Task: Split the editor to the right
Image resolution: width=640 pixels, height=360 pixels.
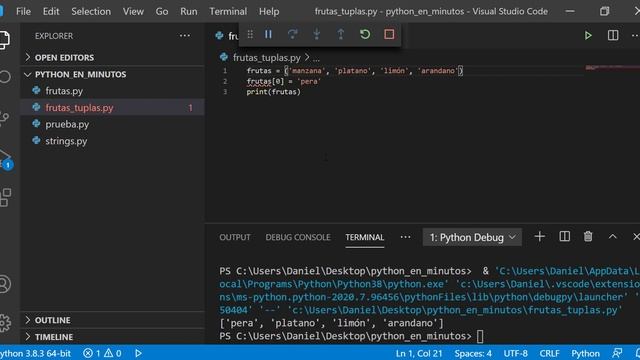Action: tap(613, 36)
